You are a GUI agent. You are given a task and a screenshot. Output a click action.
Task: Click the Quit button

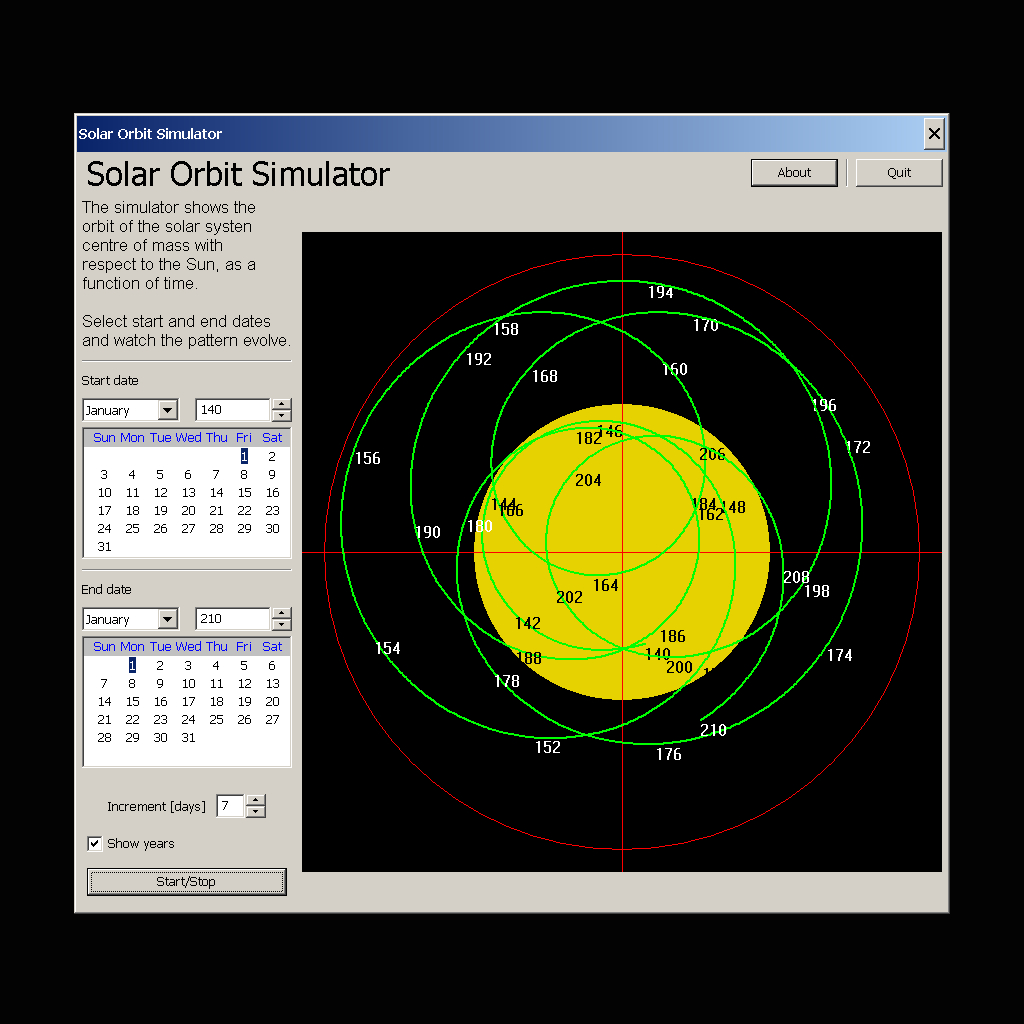tap(899, 172)
